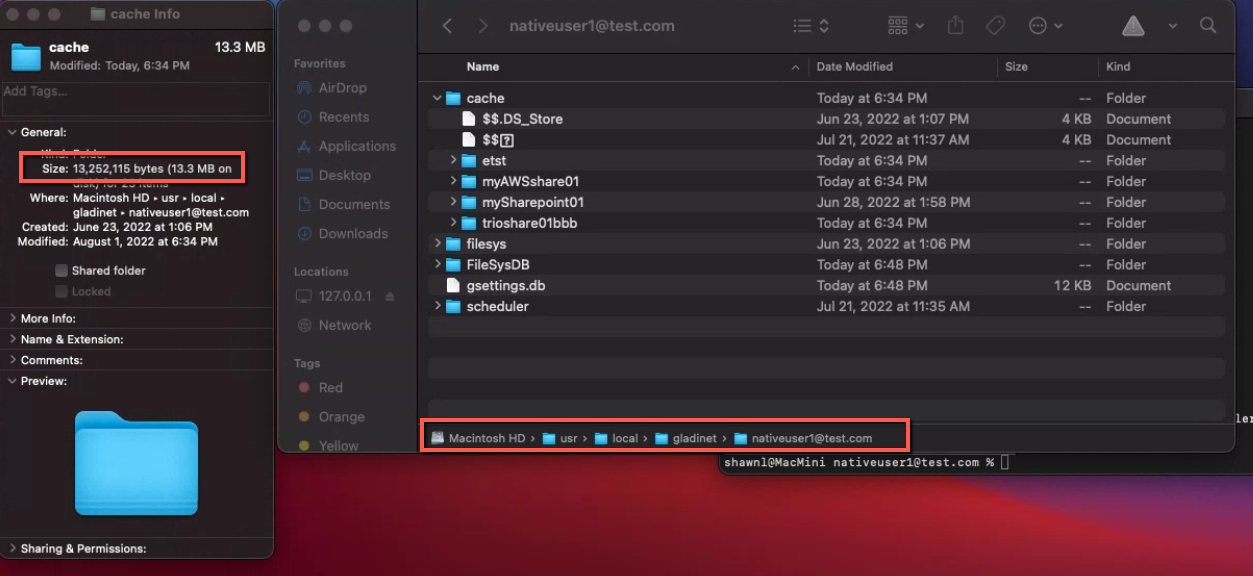Screen dimensions: 1253x576
Task: Select 127.0.0.1 location in sidebar
Action: click(334, 296)
